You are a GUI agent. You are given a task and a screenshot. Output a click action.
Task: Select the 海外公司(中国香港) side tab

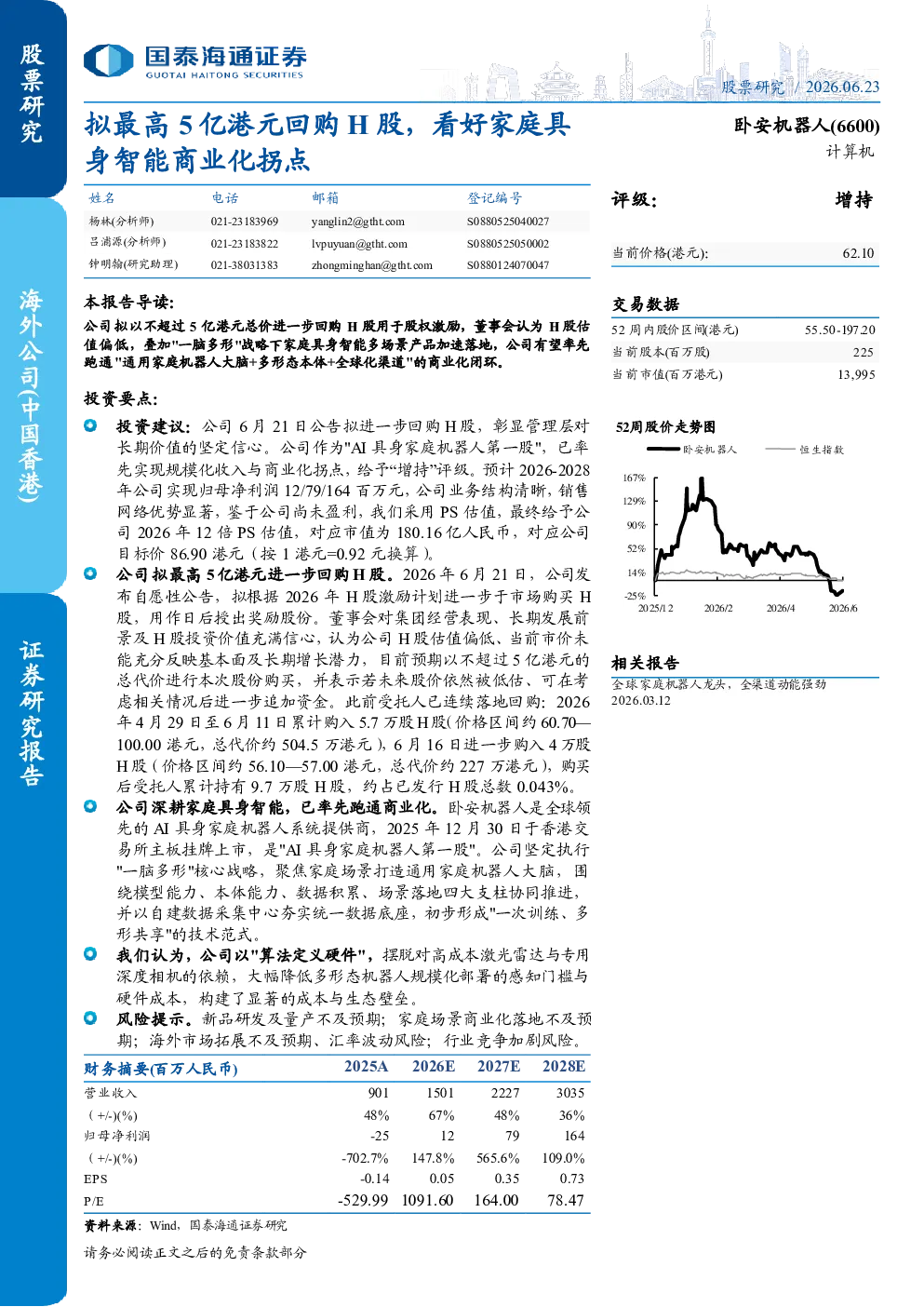[x=33, y=395]
